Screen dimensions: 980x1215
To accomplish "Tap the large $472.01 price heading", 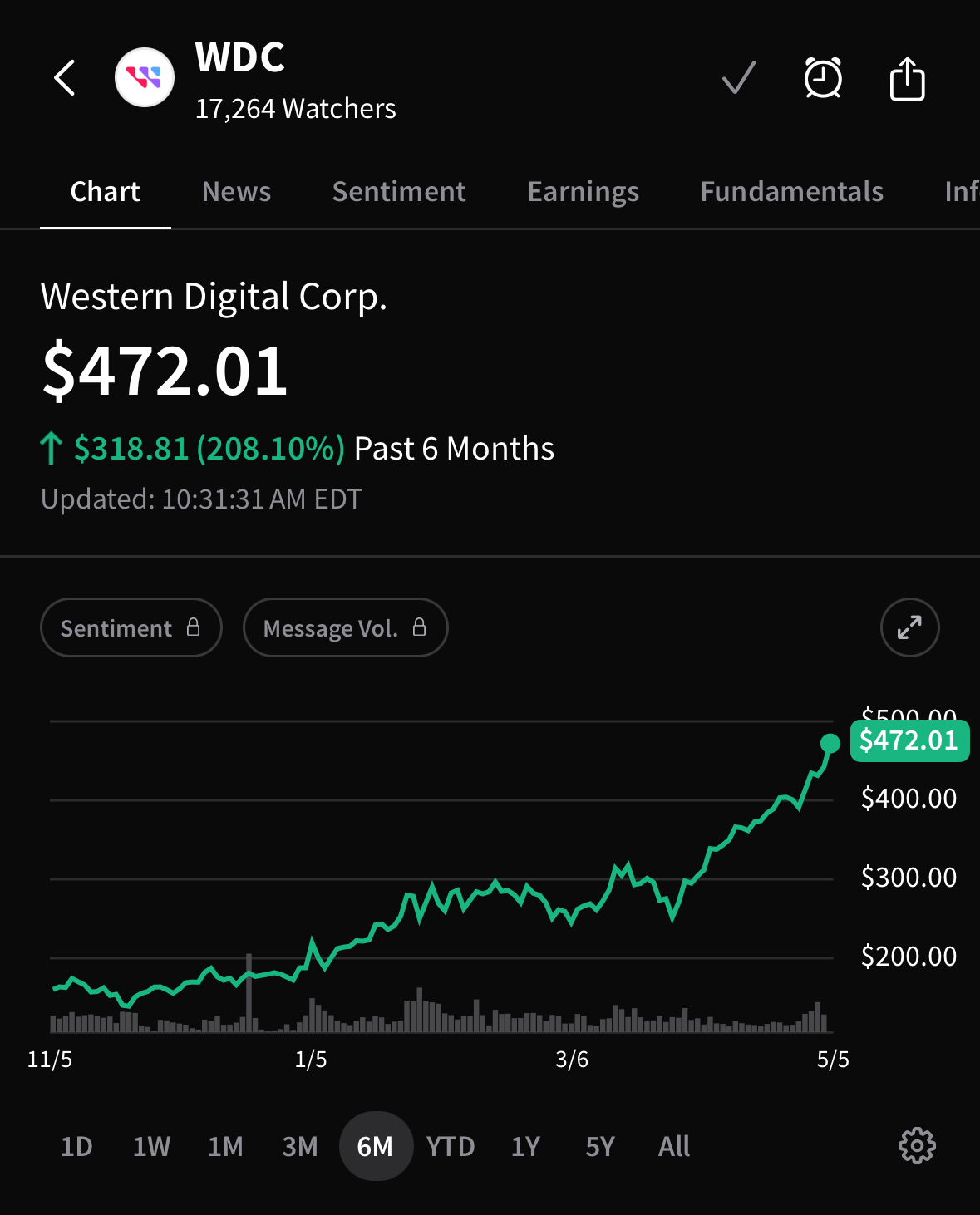I will pyautogui.click(x=165, y=371).
